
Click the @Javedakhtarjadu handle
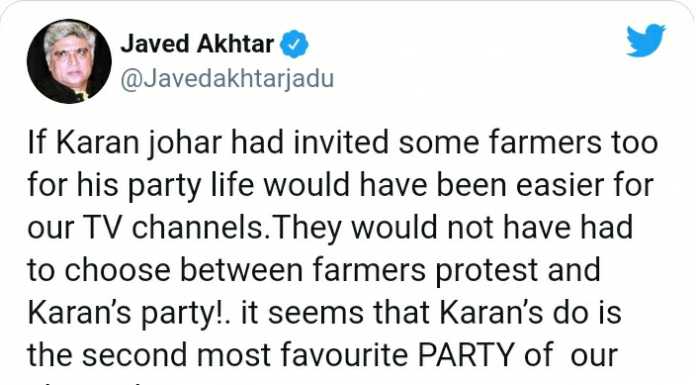point(227,79)
